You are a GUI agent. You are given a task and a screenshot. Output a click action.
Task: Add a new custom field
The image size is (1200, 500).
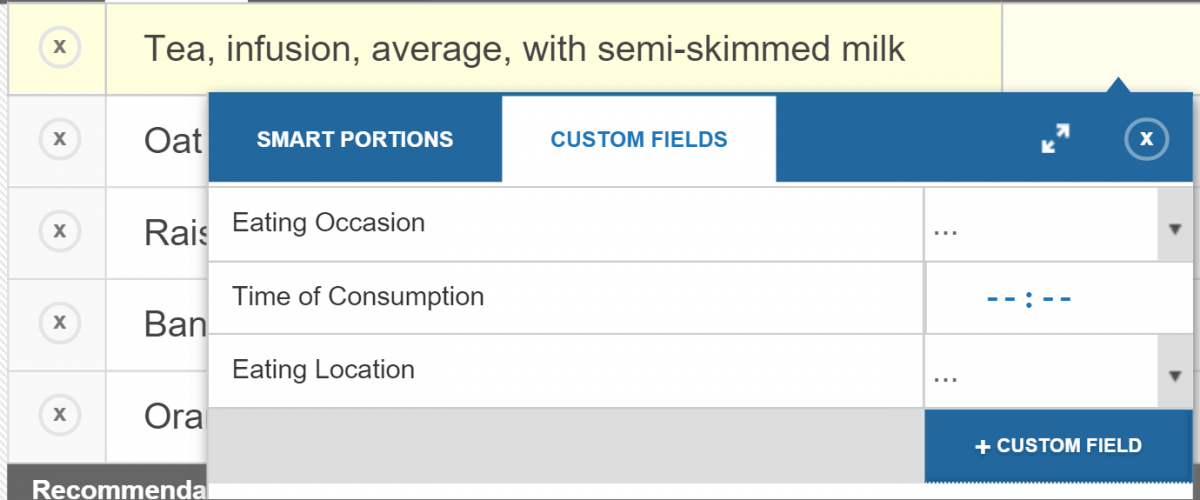(1058, 446)
